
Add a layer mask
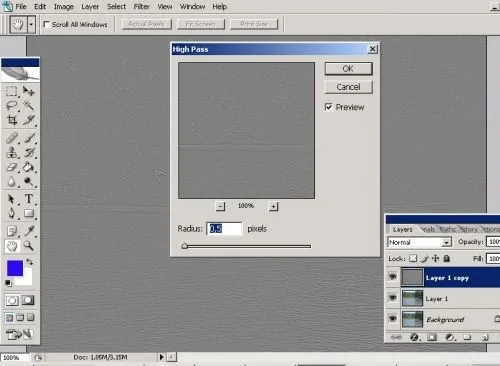(432, 337)
